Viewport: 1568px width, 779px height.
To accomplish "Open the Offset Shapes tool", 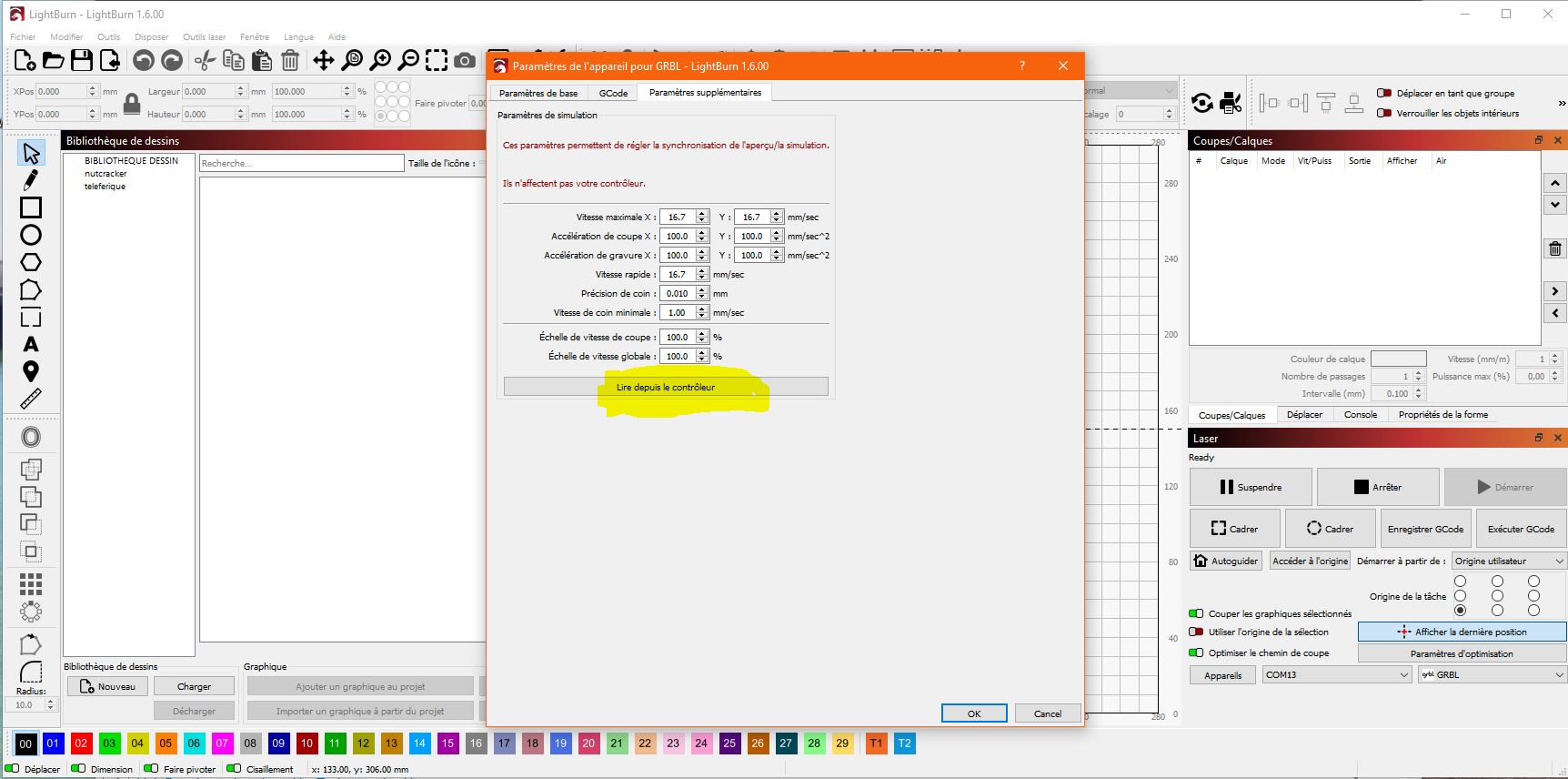I will click(31, 437).
